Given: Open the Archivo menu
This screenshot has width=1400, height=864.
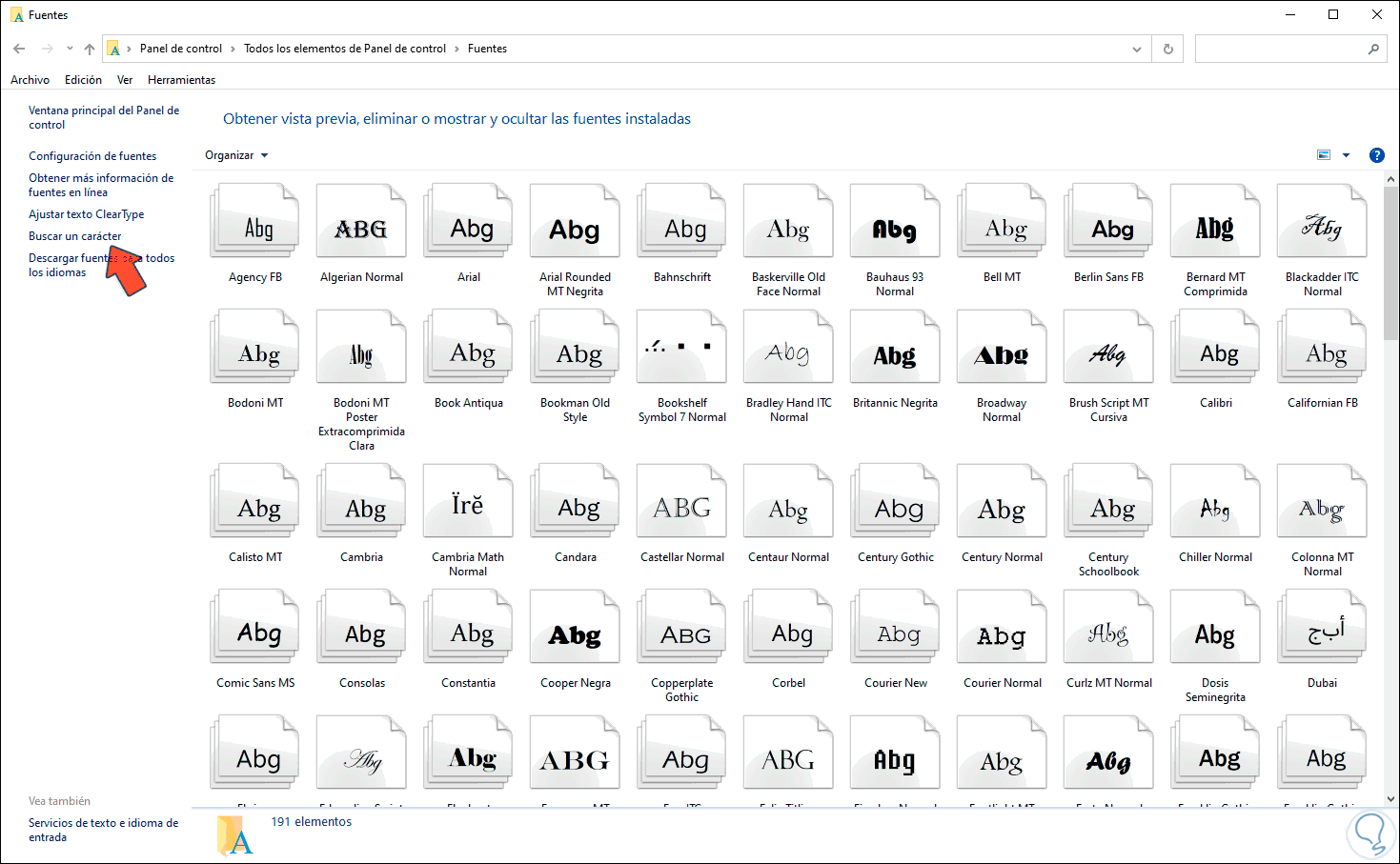Looking at the screenshot, I should pyautogui.click(x=30, y=80).
